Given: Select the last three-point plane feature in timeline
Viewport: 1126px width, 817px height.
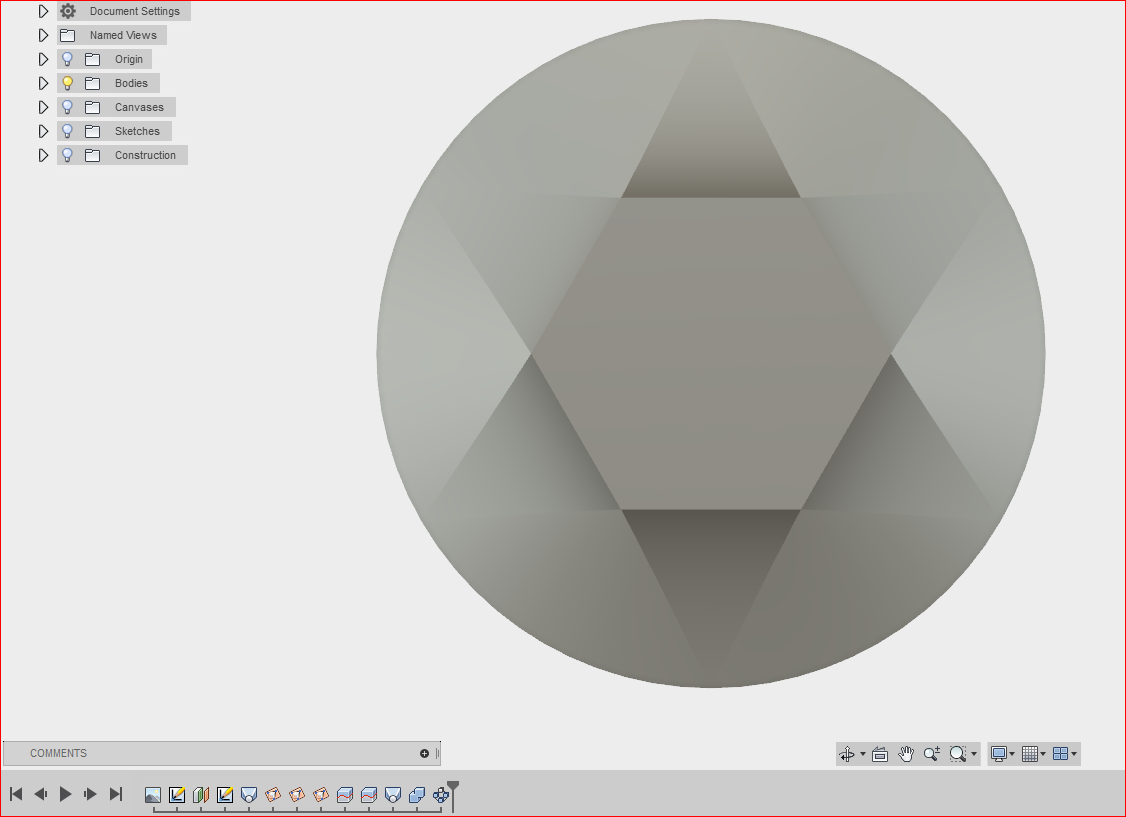Looking at the screenshot, I should point(321,795).
